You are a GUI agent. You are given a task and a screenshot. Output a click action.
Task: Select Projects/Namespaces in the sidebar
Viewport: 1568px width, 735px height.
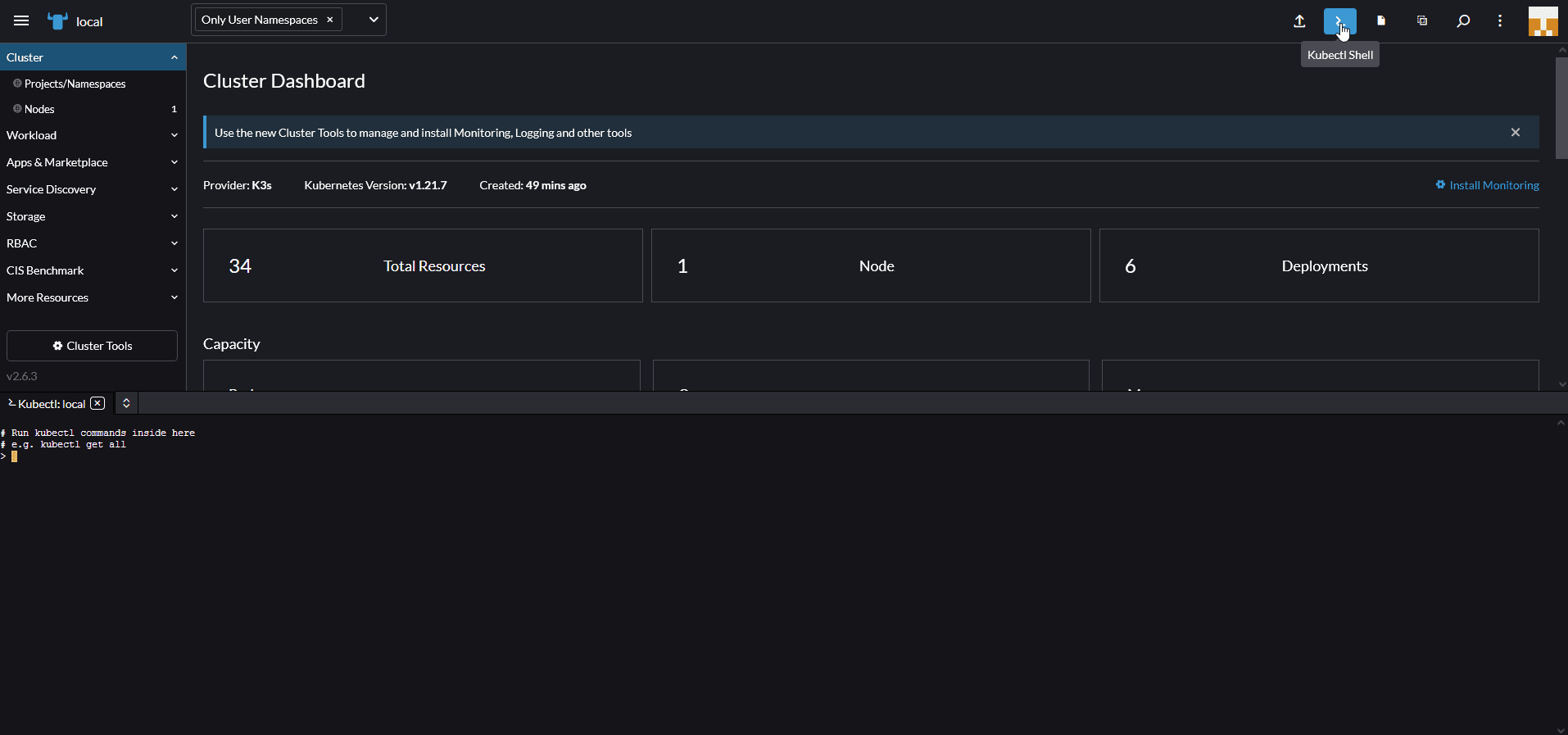point(75,84)
